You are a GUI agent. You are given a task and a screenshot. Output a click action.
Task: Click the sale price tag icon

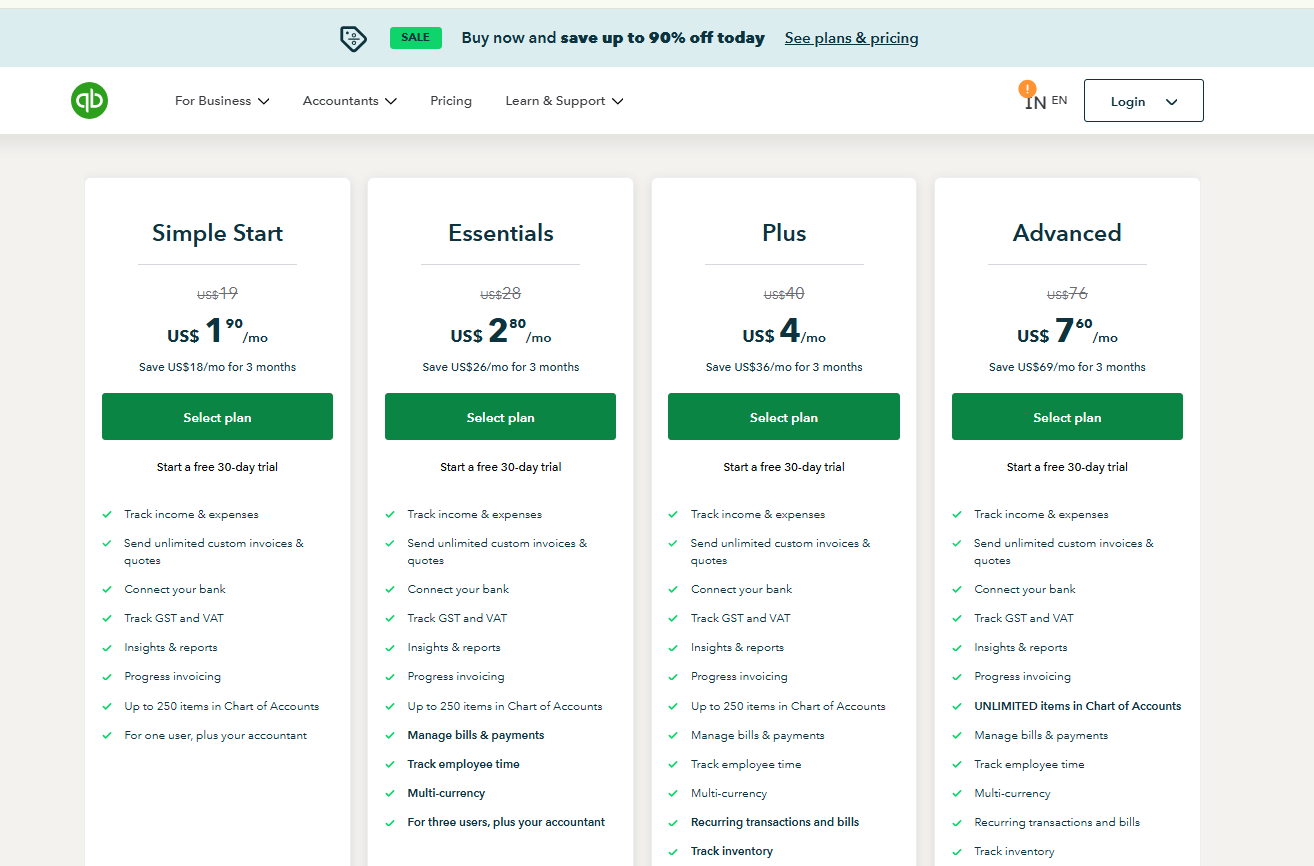tap(354, 39)
